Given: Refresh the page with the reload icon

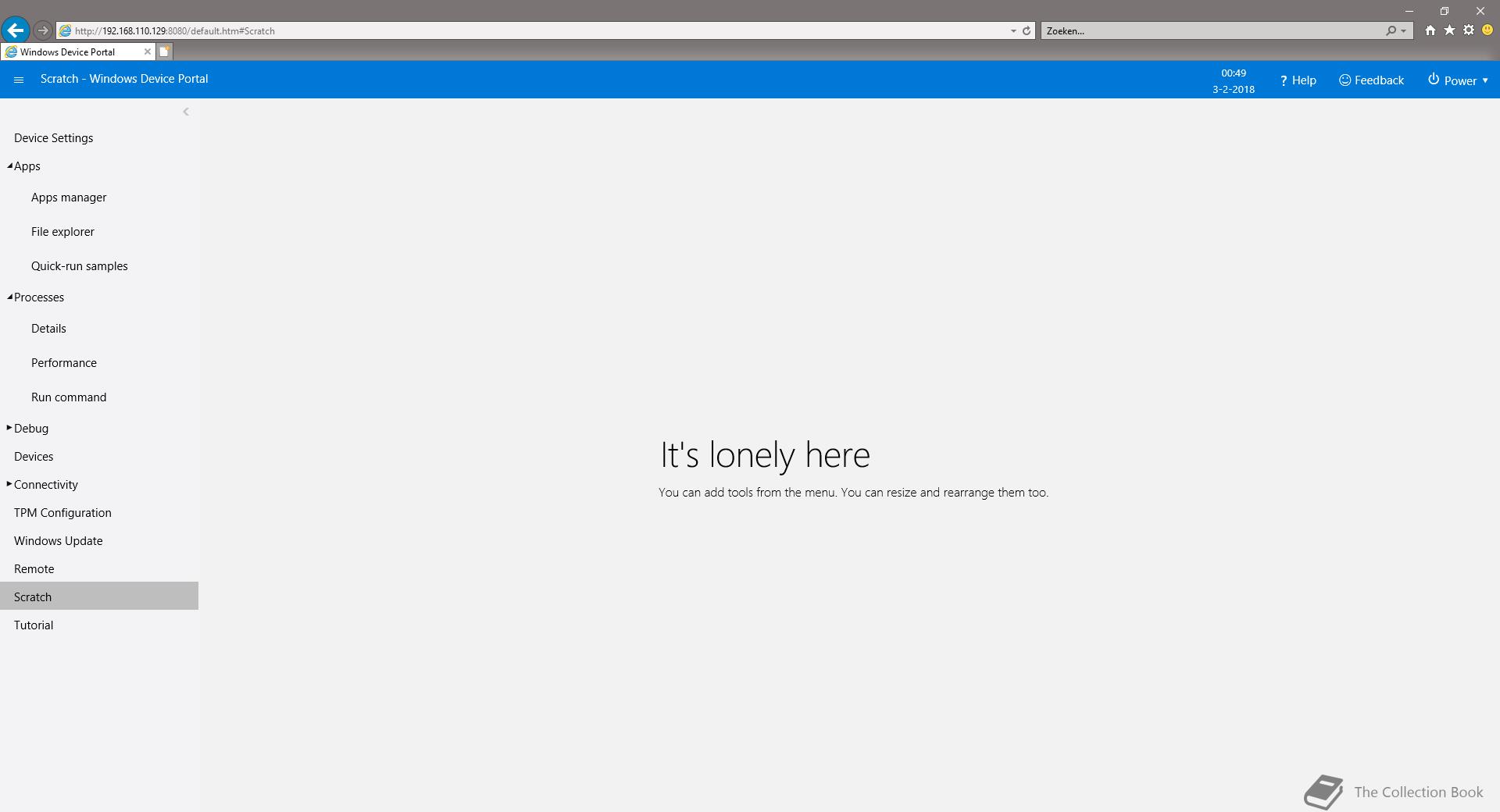Looking at the screenshot, I should pyautogui.click(x=1027, y=31).
